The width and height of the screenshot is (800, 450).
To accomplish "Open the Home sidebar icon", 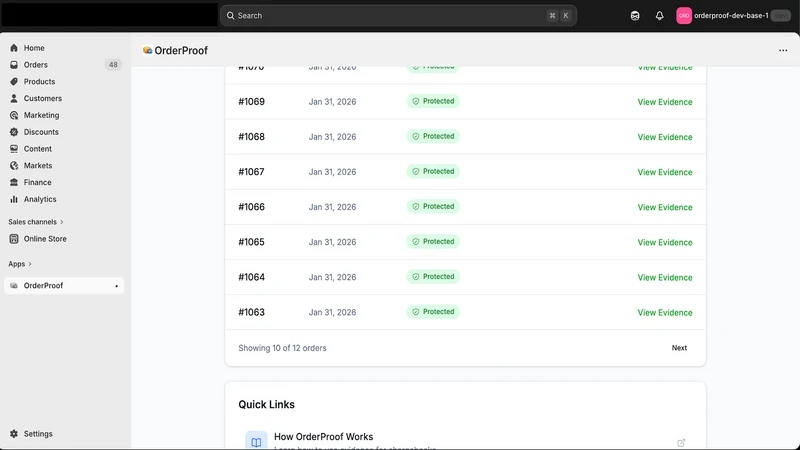I will click(x=14, y=48).
